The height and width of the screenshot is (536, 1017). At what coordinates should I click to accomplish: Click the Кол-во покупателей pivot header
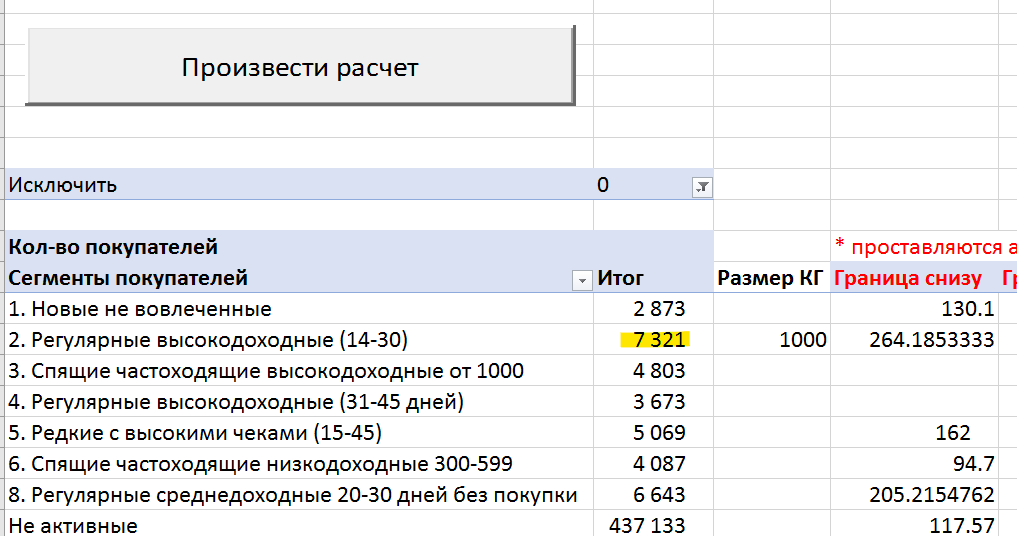[112, 247]
